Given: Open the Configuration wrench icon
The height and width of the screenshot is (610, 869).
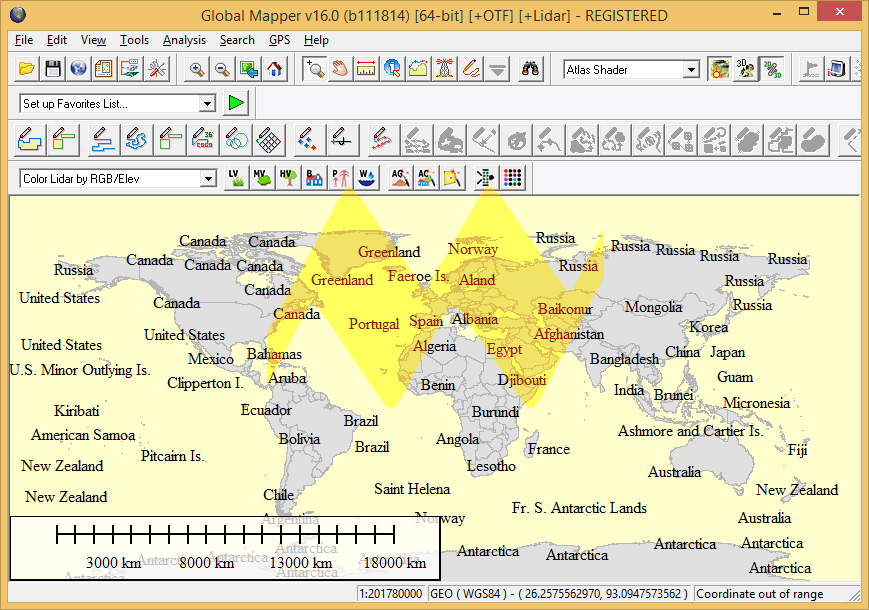Looking at the screenshot, I should tap(157, 69).
